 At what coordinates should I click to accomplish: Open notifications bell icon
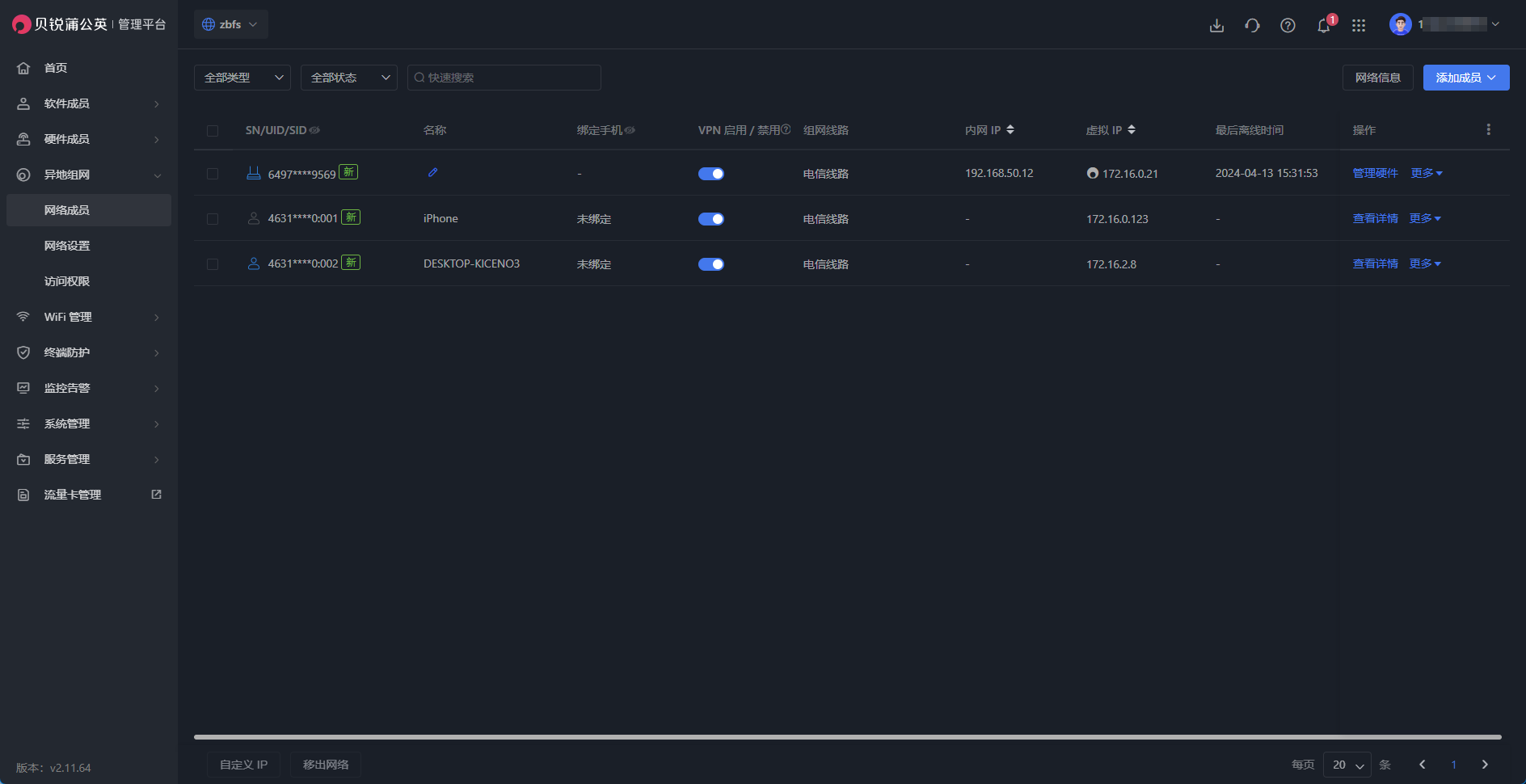(1323, 26)
